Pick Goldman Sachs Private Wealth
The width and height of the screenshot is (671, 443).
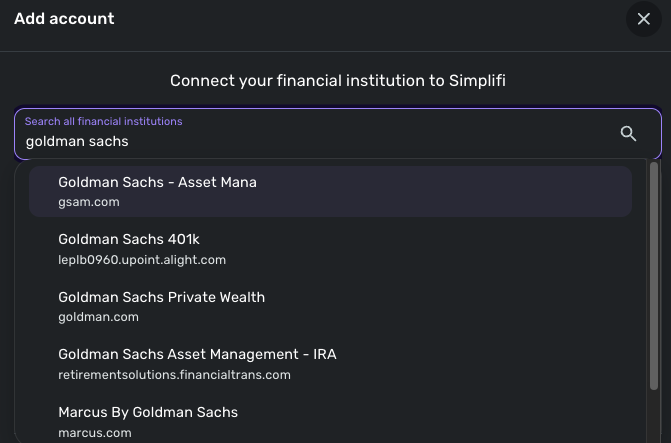click(161, 297)
